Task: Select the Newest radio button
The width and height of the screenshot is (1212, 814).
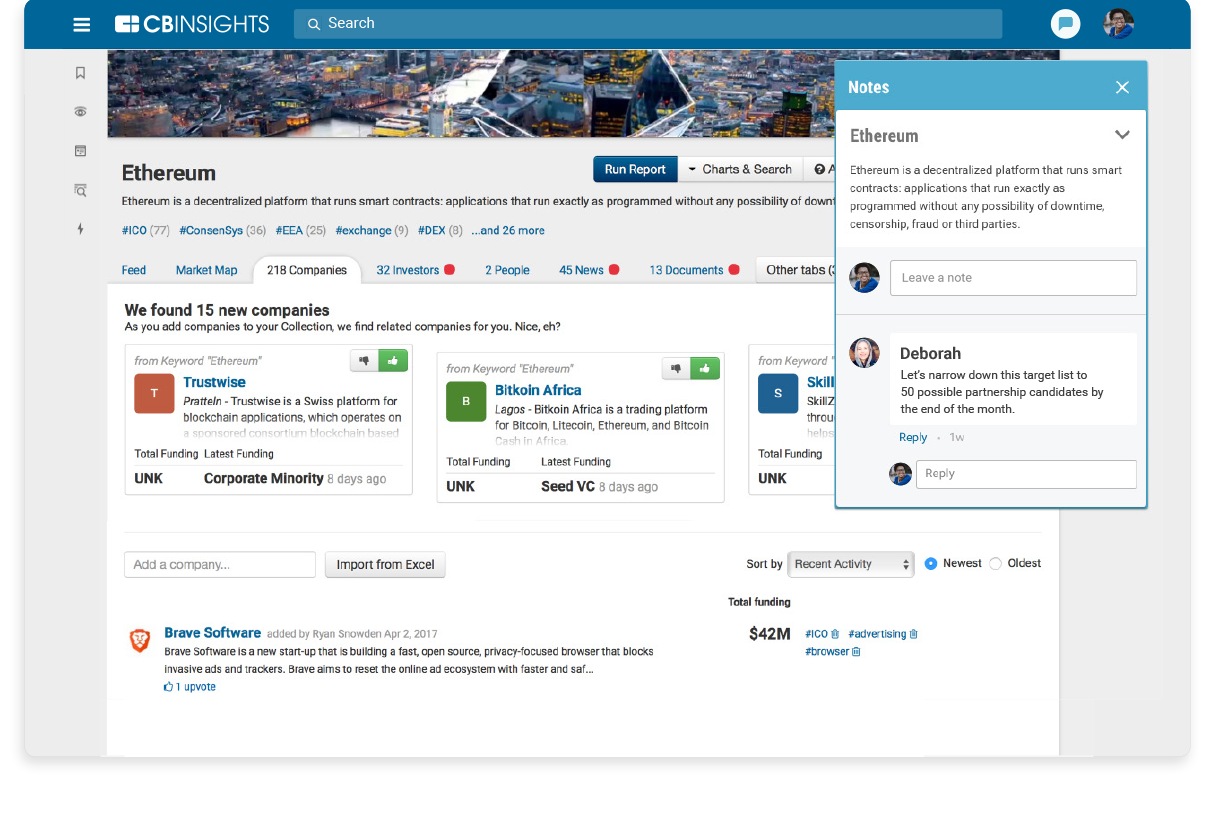Action: tap(931, 564)
